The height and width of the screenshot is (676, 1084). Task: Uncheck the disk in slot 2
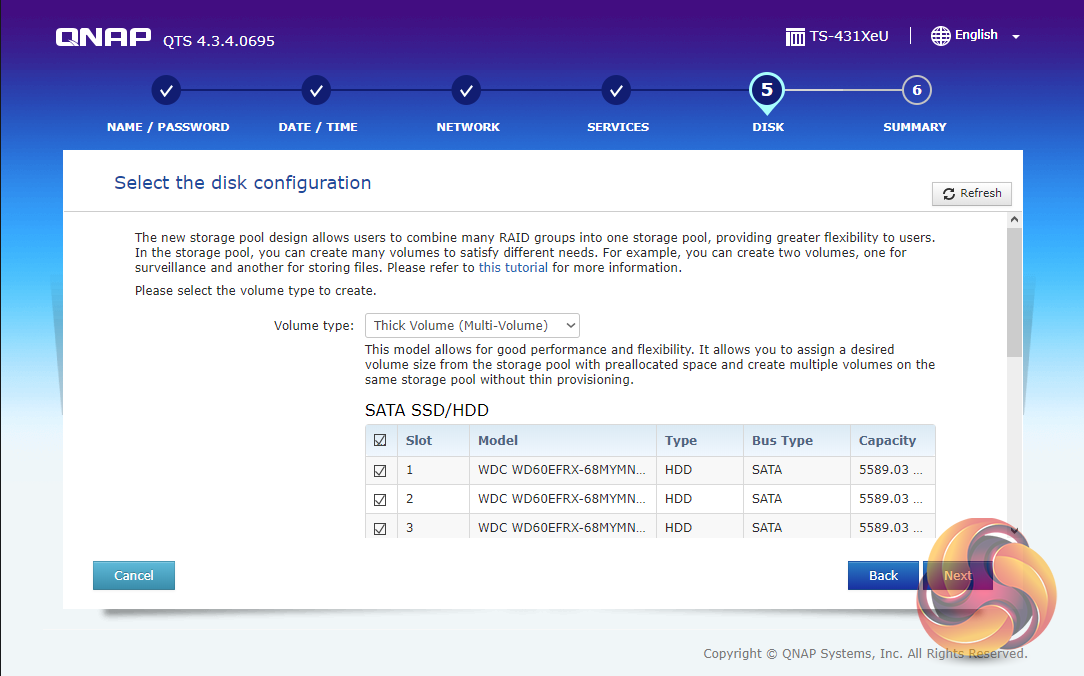[380, 499]
